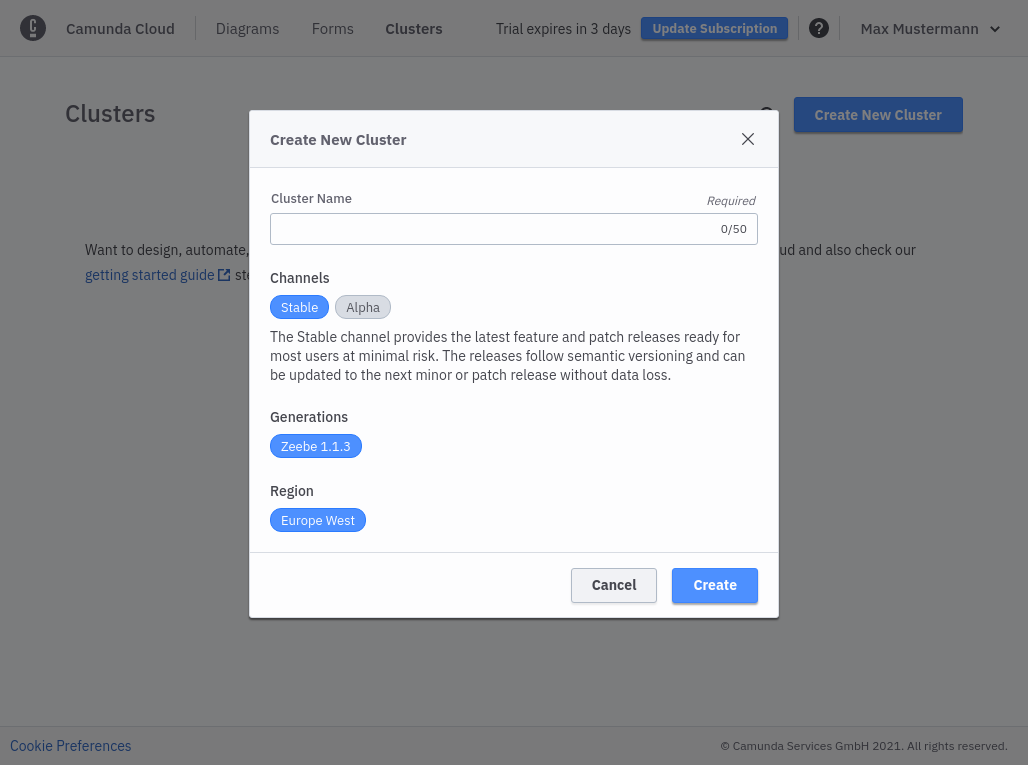Click the external link icon beside getting started guide
The height and width of the screenshot is (765, 1028).
tap(224, 274)
